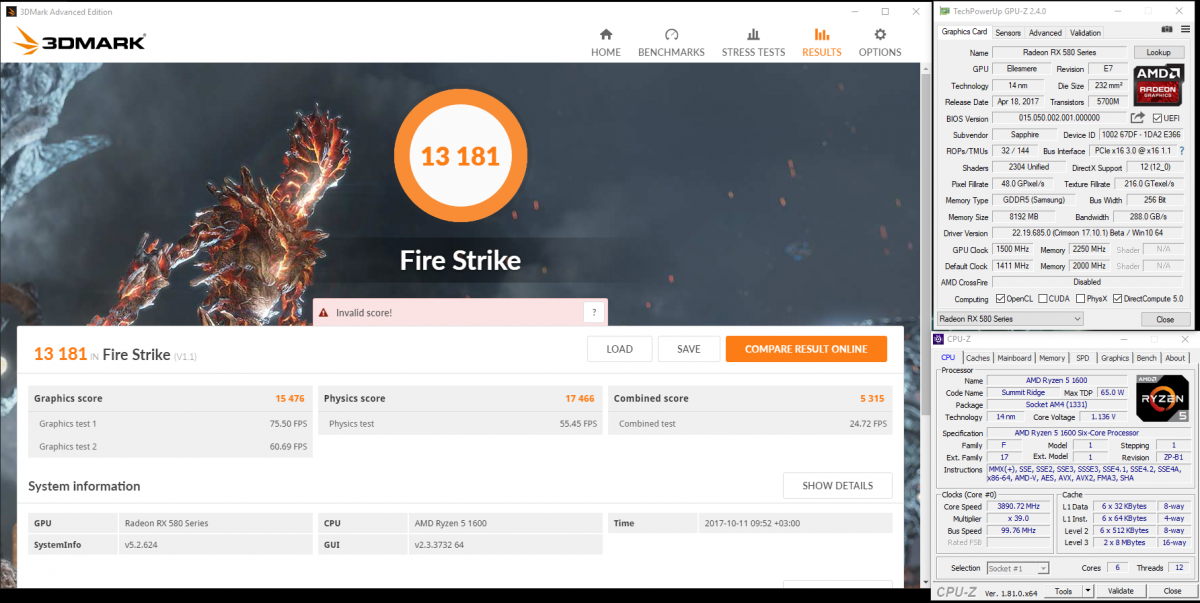Click the invalid score question mark
Screen dimensions: 1200x603
pos(594,312)
